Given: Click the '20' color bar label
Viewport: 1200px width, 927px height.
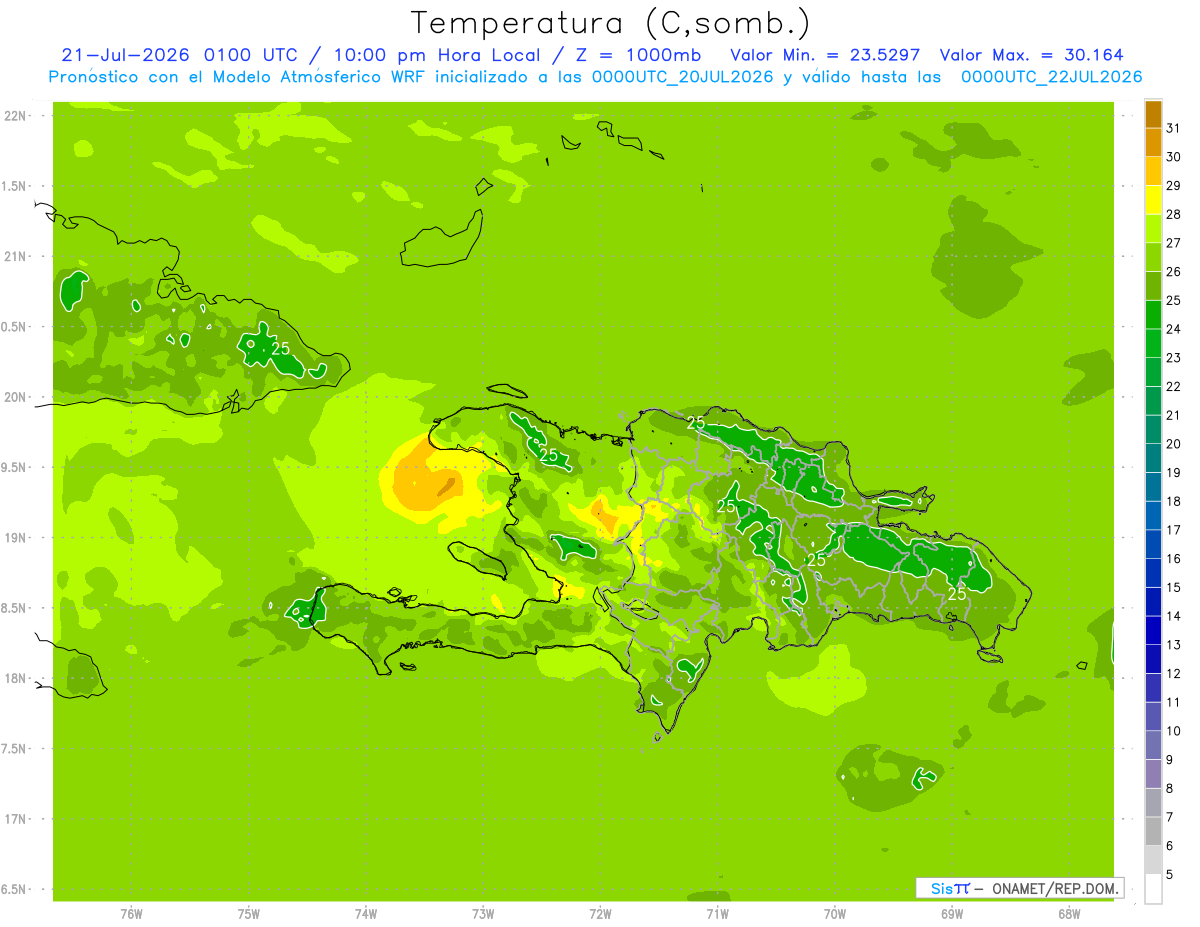Looking at the screenshot, I should pyautogui.click(x=1173, y=444).
